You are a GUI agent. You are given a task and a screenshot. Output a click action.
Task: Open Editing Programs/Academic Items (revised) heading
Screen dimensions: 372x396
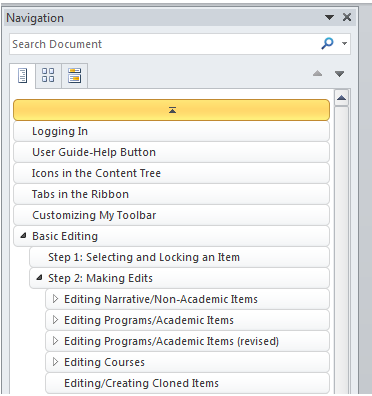[x=187, y=341]
